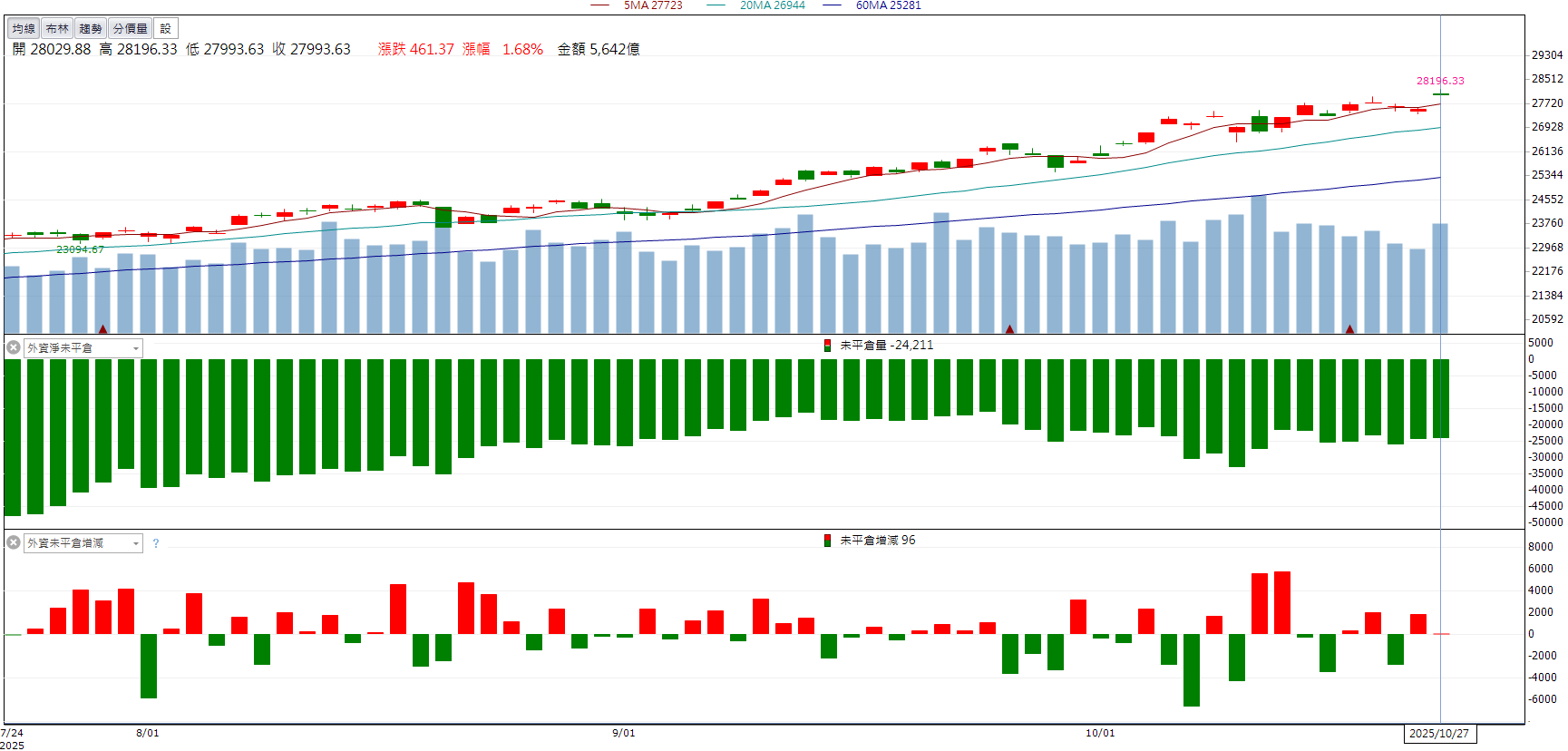Open the 外資淨未平倉 indicator dropdown

click(83, 348)
